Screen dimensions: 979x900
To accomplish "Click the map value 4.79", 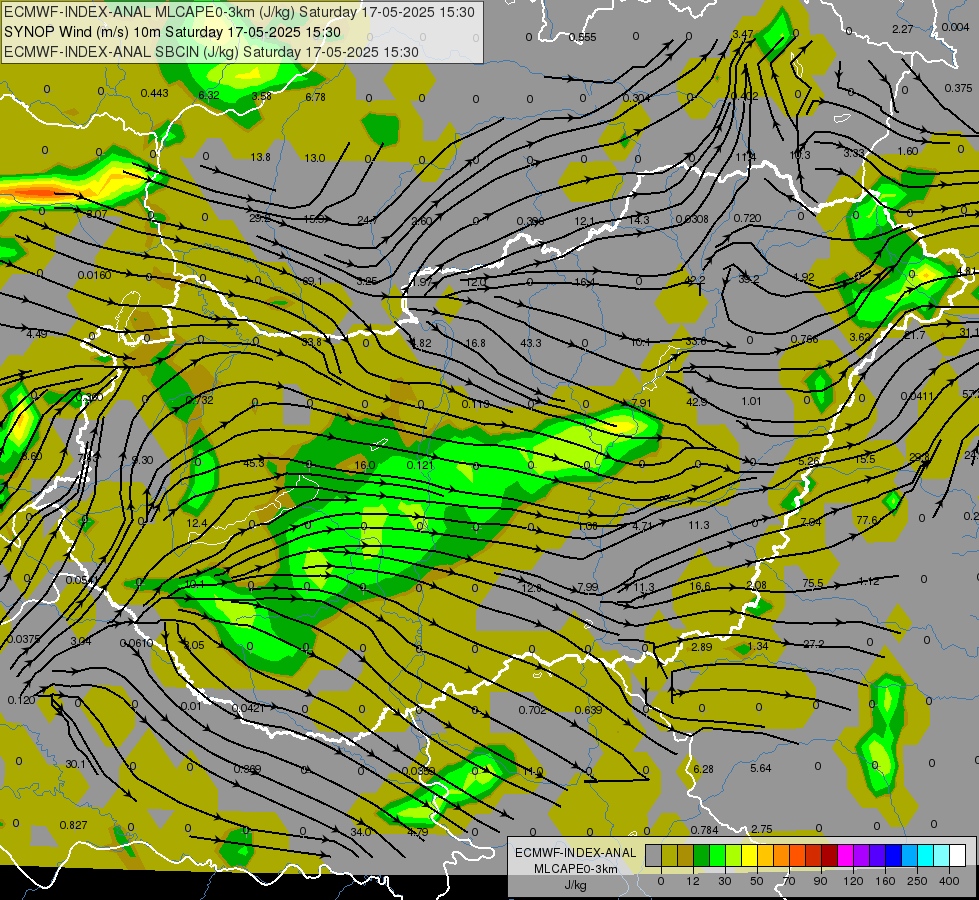I will coord(417,832).
